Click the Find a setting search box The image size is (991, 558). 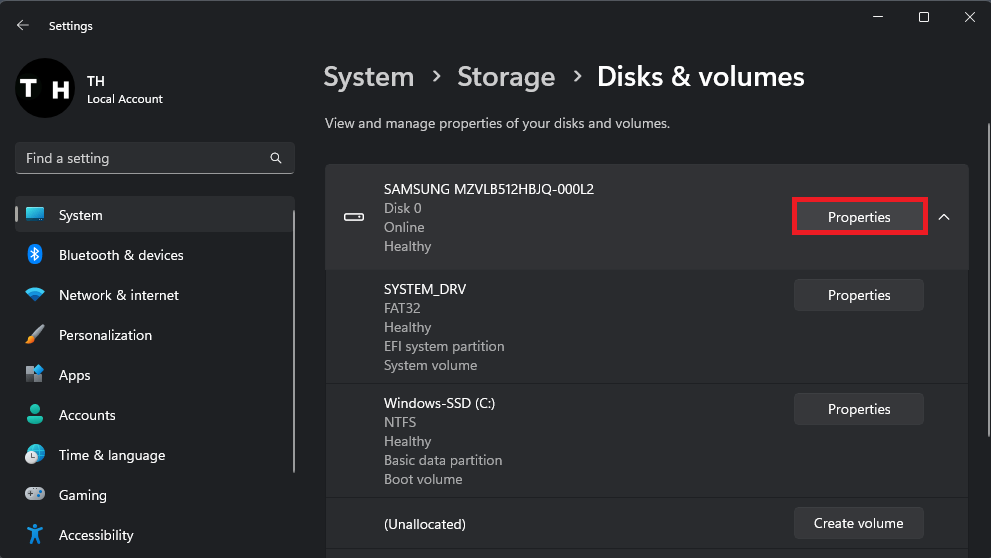[x=140, y=158]
